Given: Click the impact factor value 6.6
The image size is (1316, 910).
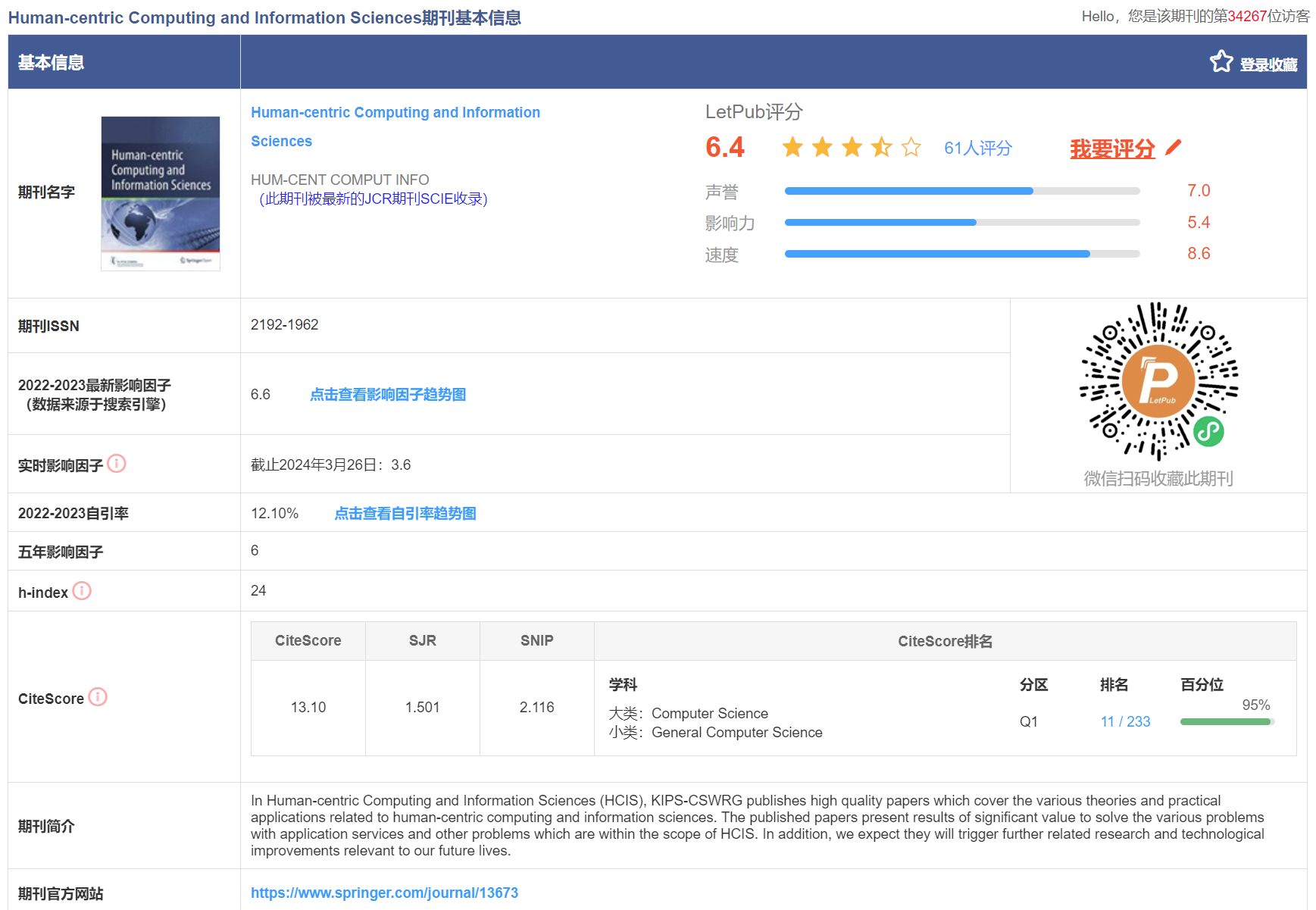Looking at the screenshot, I should click(260, 395).
